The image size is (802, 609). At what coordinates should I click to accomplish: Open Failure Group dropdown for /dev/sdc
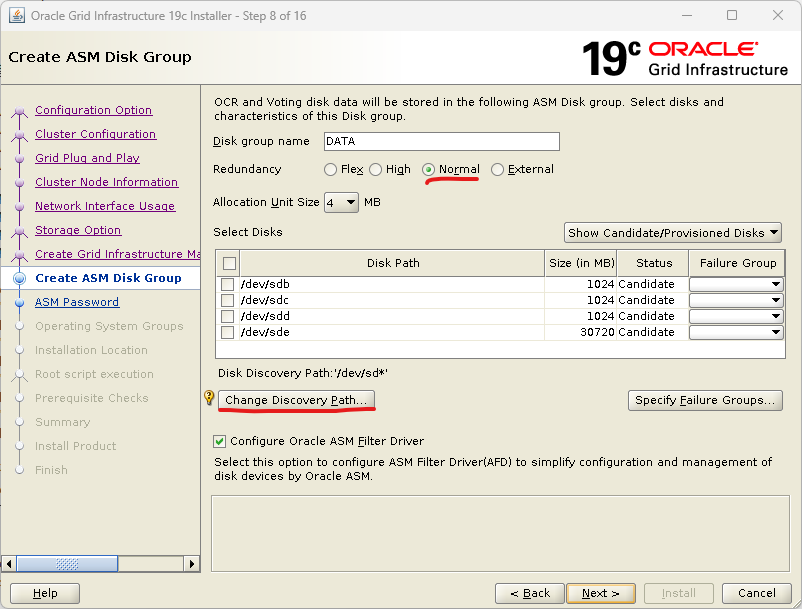(737, 300)
